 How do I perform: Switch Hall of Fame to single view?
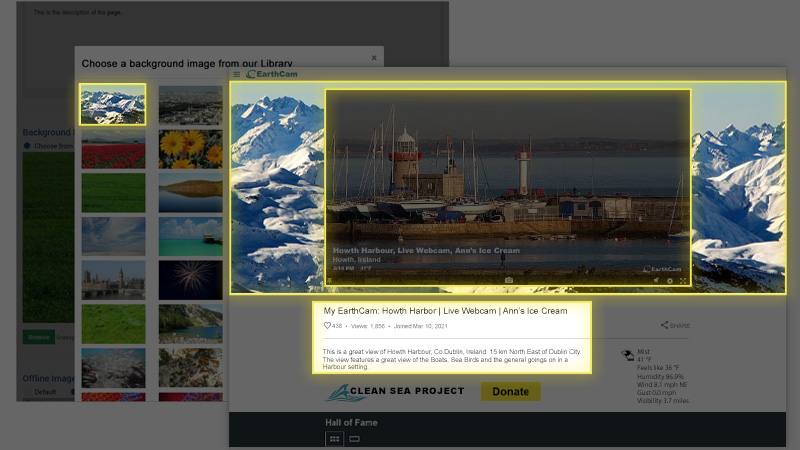tap(355, 439)
